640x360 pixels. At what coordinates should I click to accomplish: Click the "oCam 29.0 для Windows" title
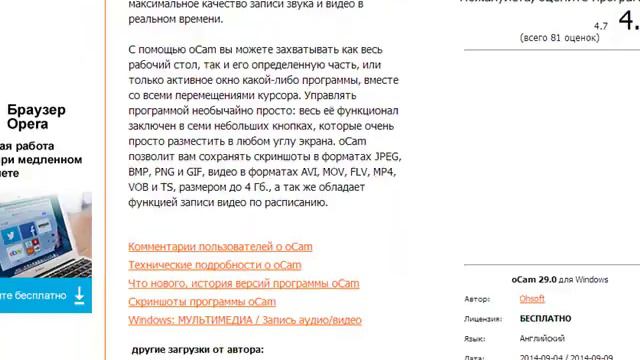click(560, 280)
